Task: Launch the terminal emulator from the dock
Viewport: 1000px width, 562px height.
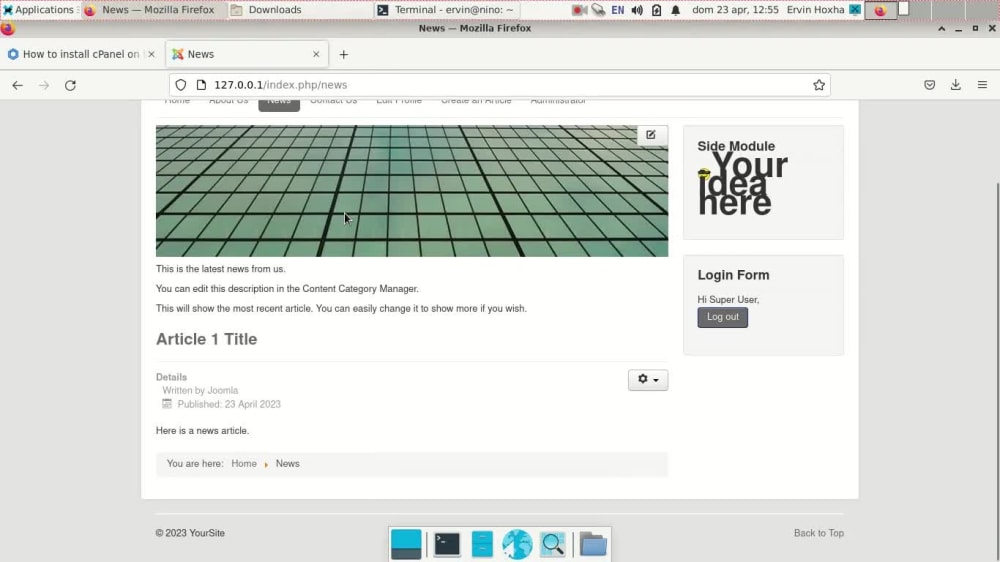Action: click(446, 544)
